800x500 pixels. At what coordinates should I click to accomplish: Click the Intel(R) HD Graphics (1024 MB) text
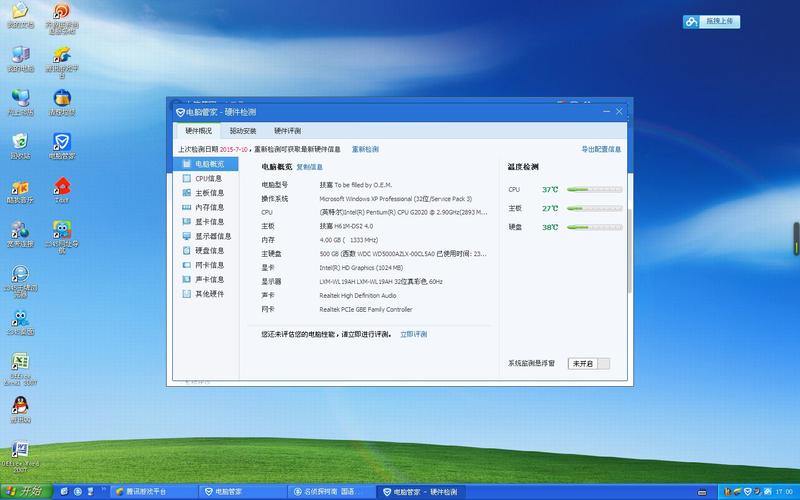[361, 267]
